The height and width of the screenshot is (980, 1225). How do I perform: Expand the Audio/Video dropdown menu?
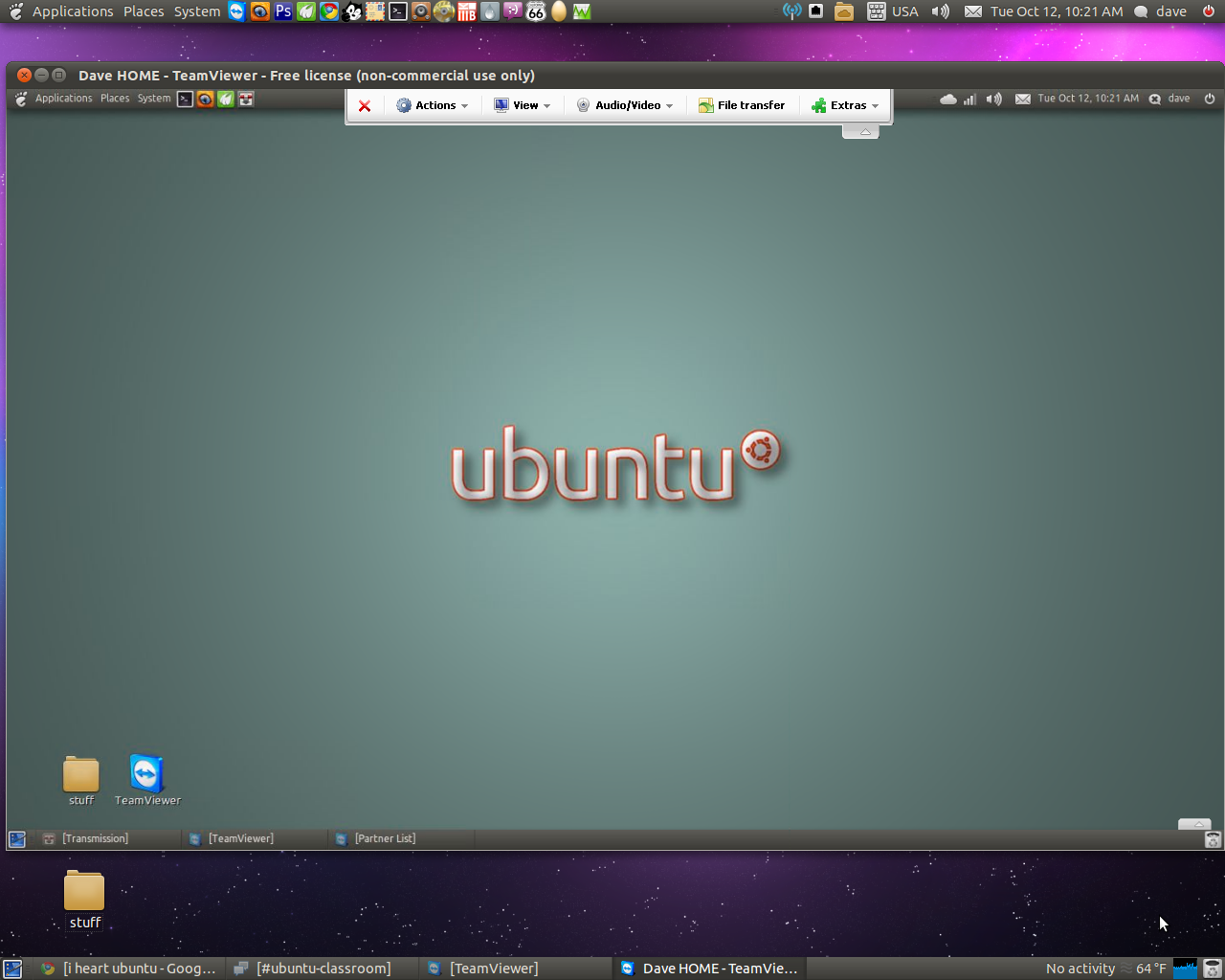pyautogui.click(x=625, y=105)
